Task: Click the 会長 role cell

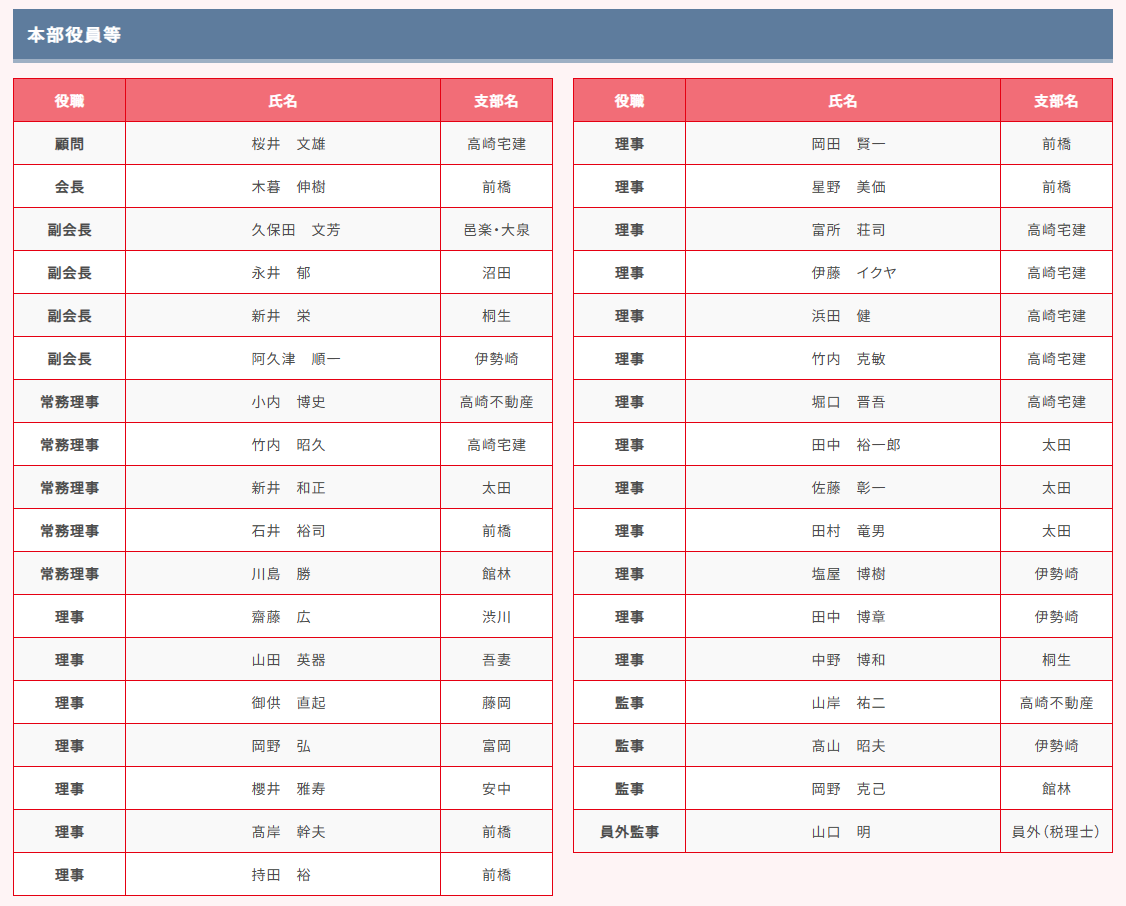Action: [70, 187]
